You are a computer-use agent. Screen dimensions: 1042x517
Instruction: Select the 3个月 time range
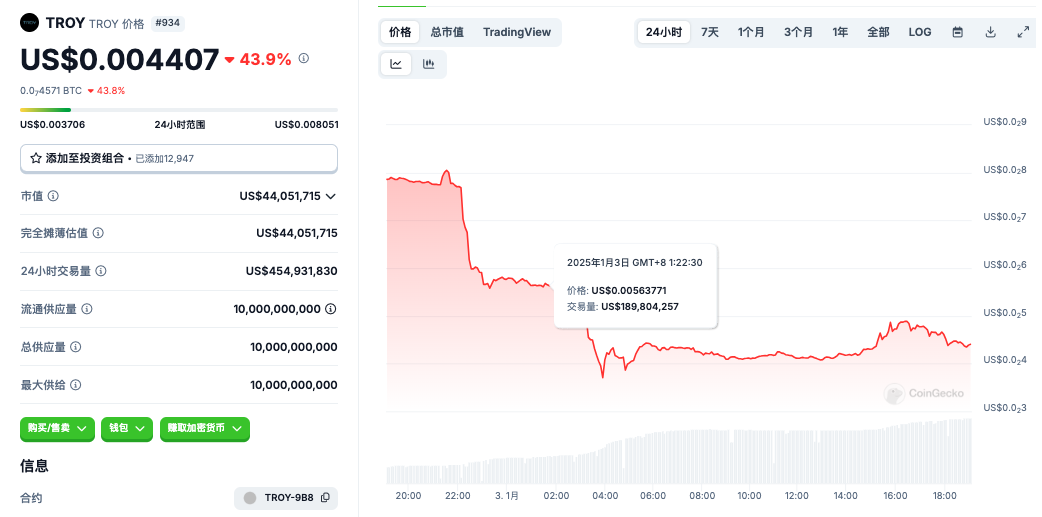[798, 32]
